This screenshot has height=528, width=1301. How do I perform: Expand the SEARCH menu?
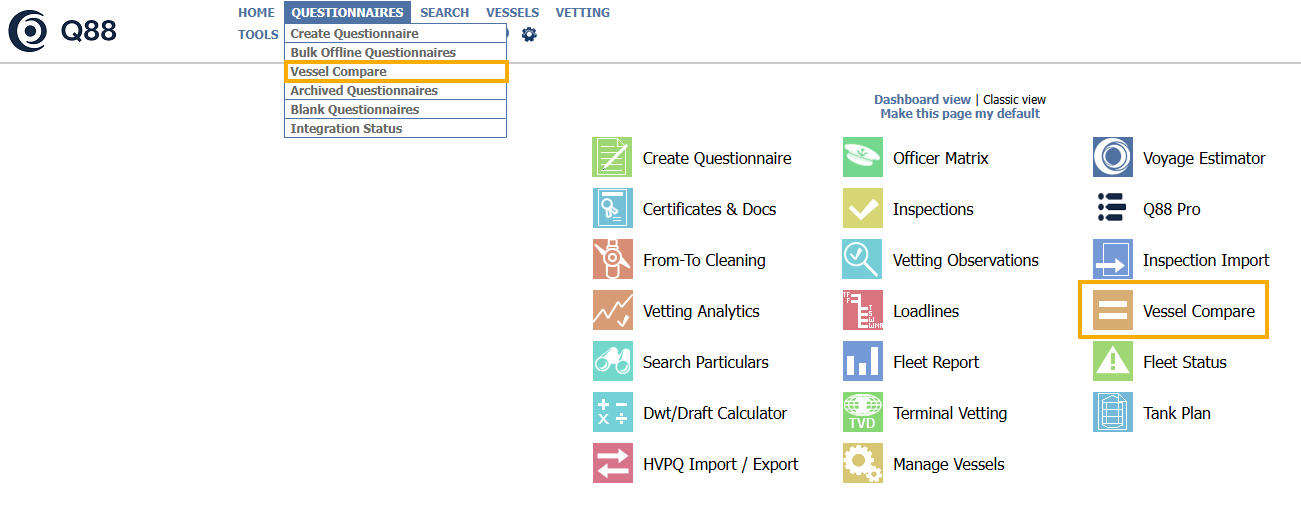click(x=444, y=13)
